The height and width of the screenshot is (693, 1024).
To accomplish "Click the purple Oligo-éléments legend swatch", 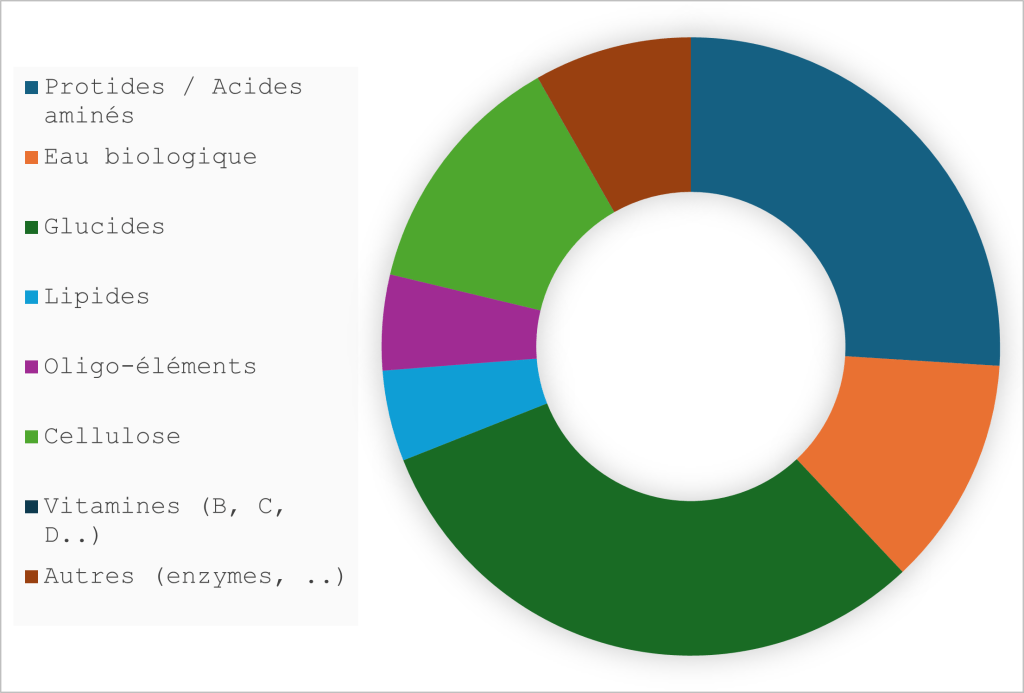I will pyautogui.click(x=33, y=367).
